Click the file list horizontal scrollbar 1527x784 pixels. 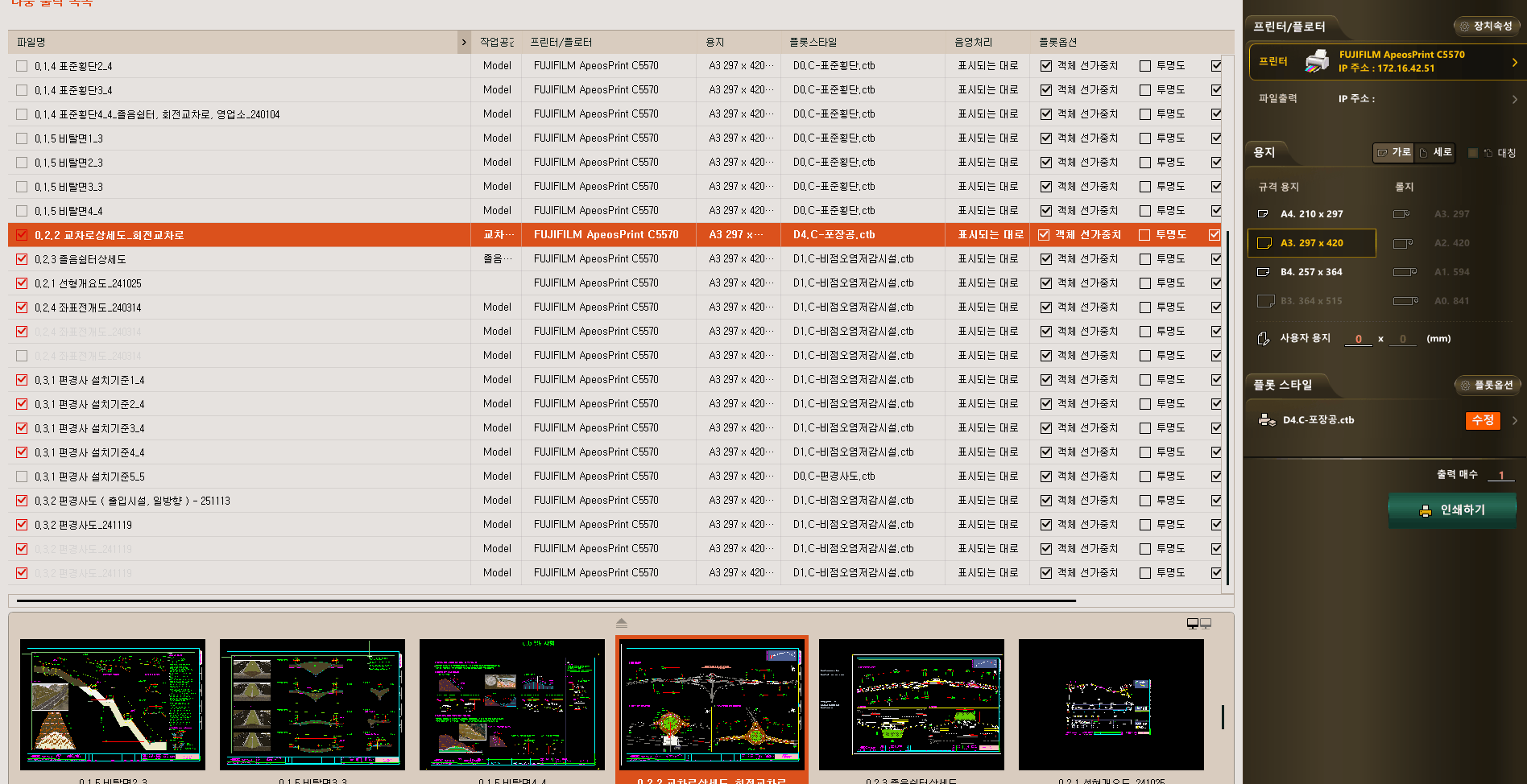pyautogui.click(x=546, y=600)
